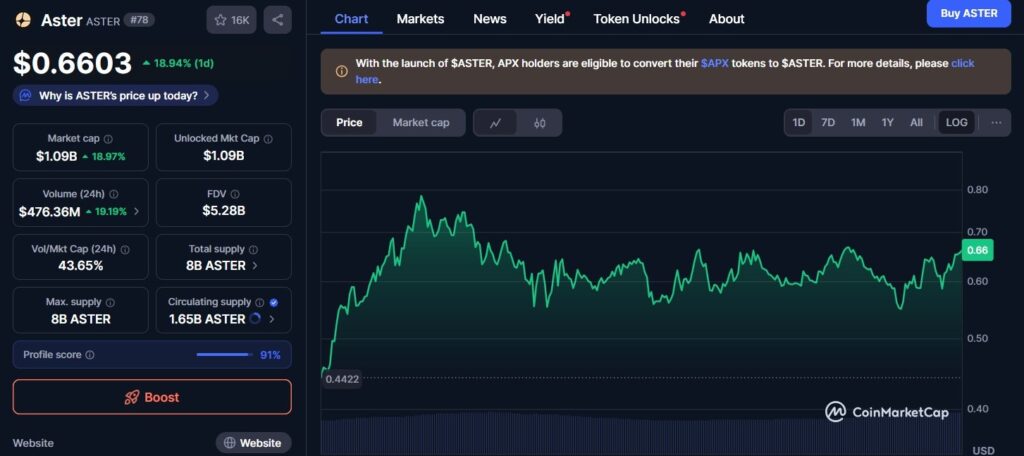Image resolution: width=1024 pixels, height=456 pixels.
Task: Click the 91% profile score value
Action: [x=270, y=355]
